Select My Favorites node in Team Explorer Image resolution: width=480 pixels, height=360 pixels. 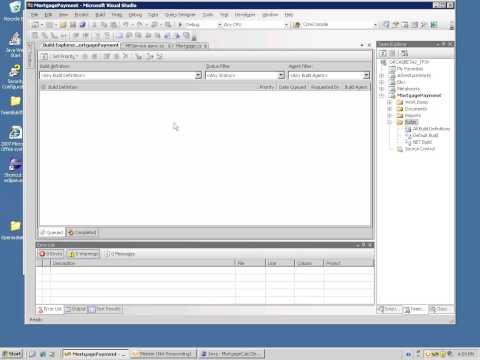(x=410, y=69)
